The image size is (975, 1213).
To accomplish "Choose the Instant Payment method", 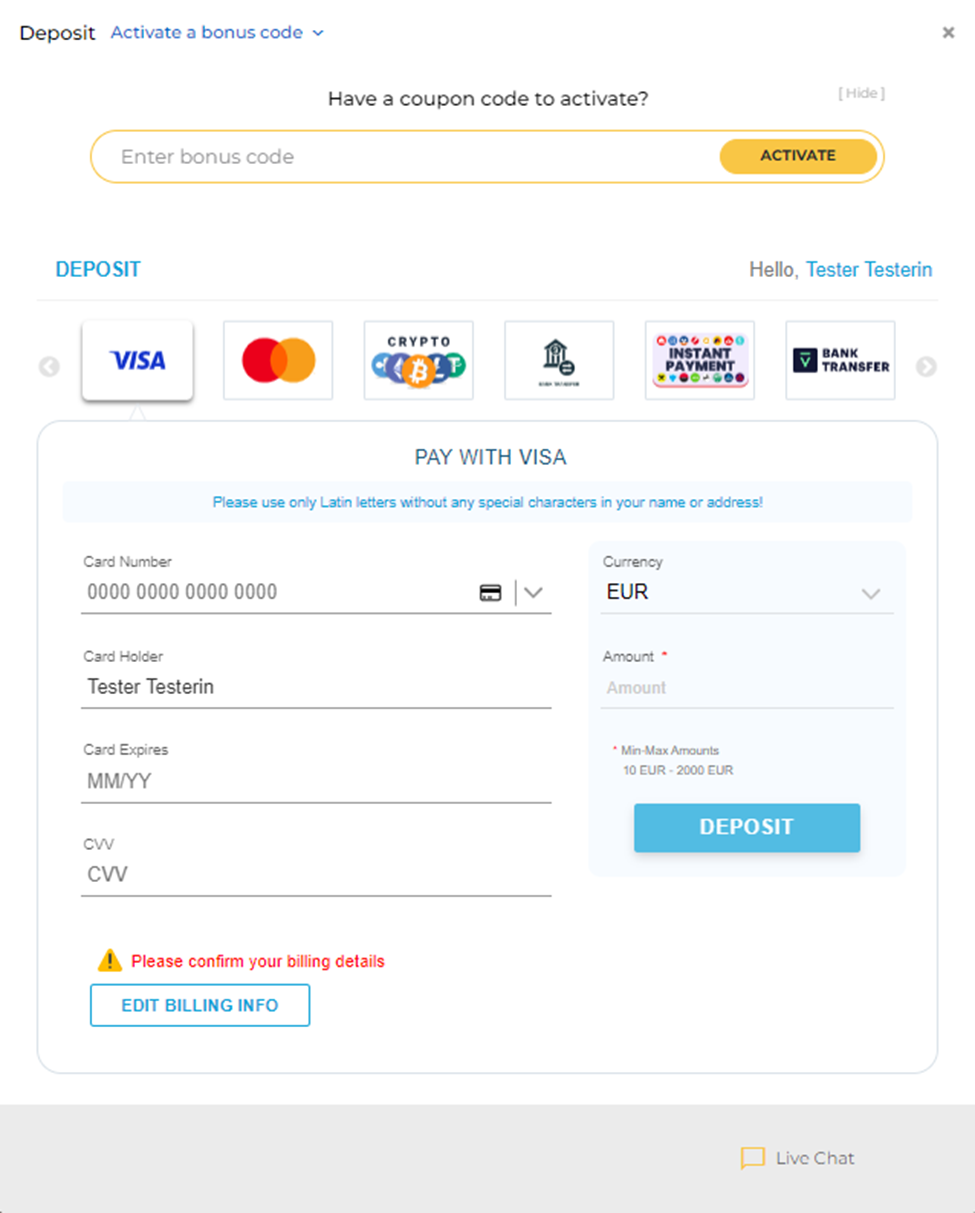I will [x=700, y=360].
